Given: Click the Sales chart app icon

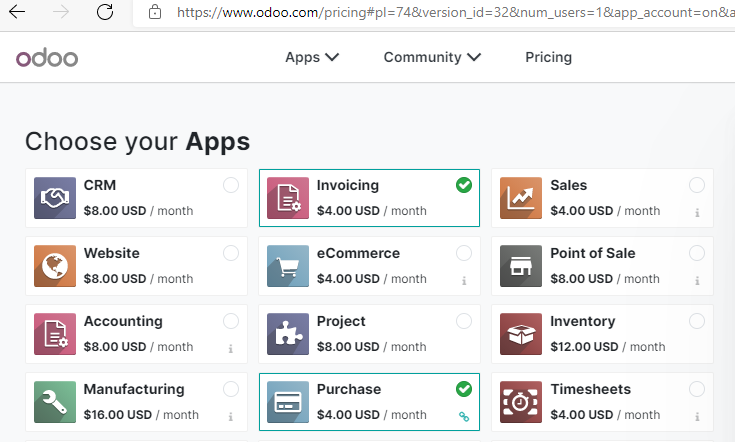Looking at the screenshot, I should point(521,198).
